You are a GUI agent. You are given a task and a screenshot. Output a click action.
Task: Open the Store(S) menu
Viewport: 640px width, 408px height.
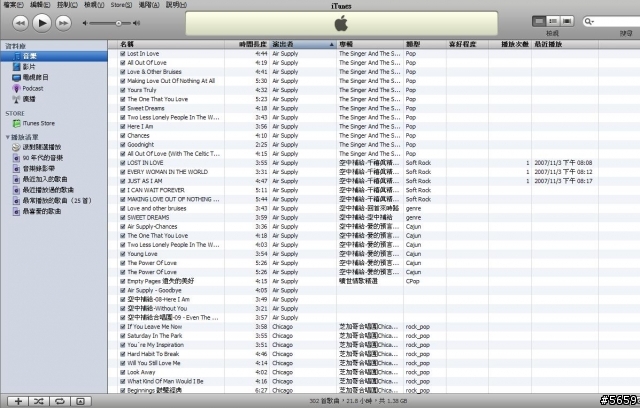point(121,5)
